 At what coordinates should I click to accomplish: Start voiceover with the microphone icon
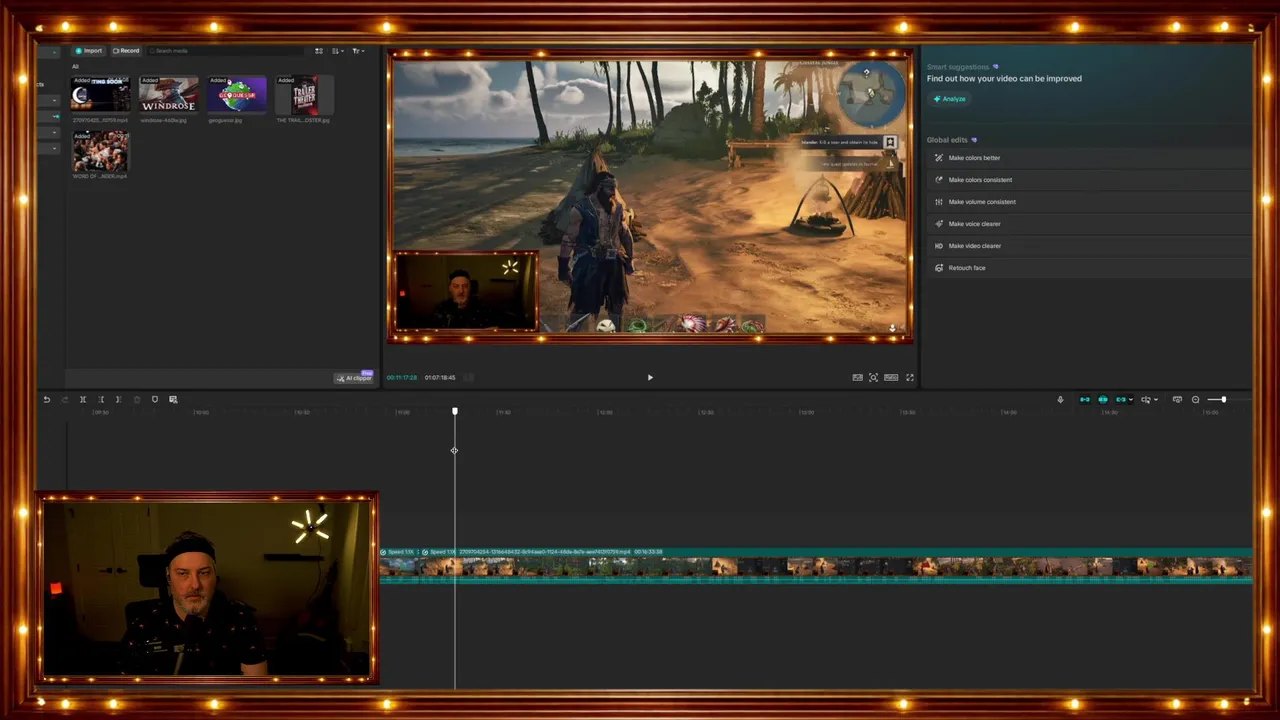[1060, 400]
